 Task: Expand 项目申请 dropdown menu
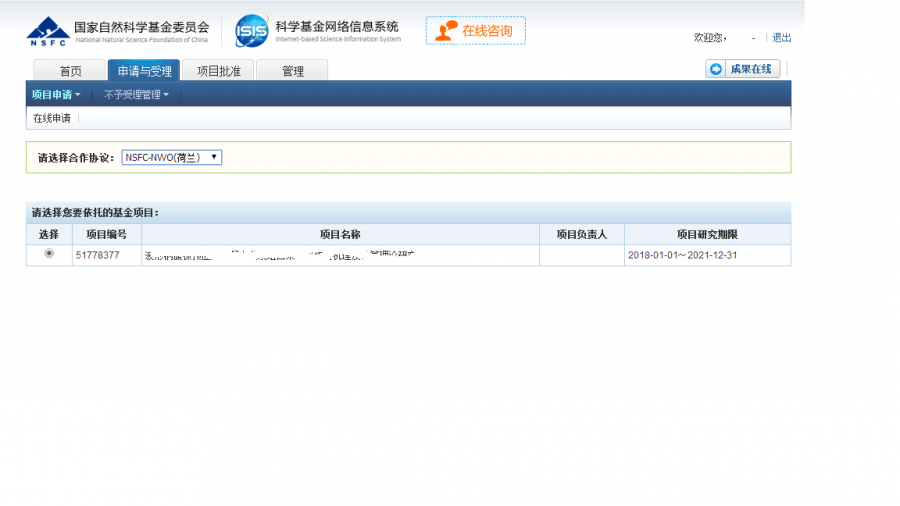pos(56,95)
